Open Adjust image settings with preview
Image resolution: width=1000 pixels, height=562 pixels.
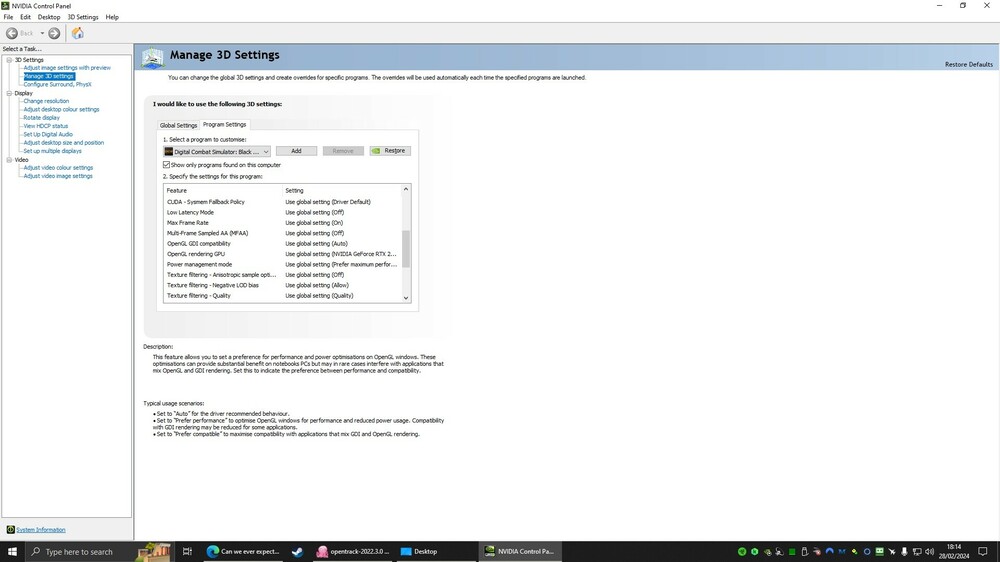[67, 68]
